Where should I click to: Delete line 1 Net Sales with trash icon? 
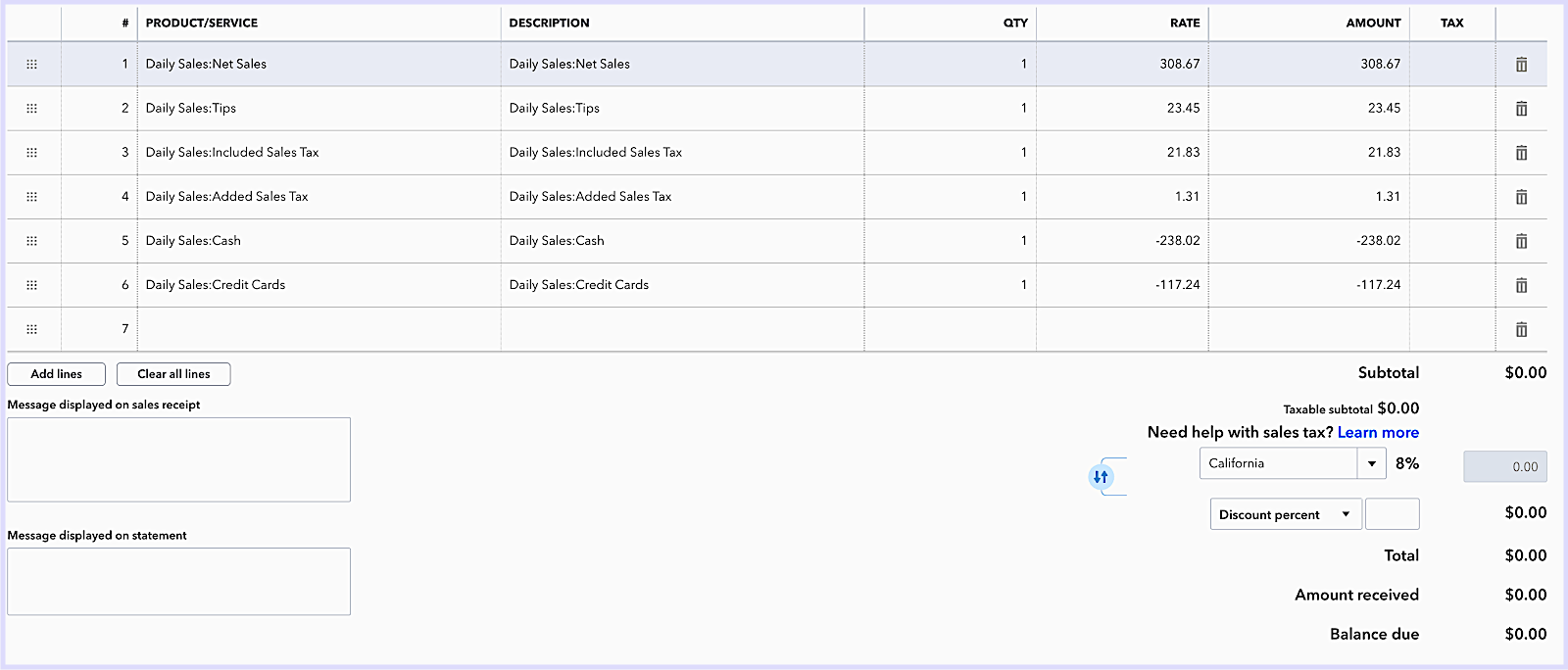click(1521, 65)
